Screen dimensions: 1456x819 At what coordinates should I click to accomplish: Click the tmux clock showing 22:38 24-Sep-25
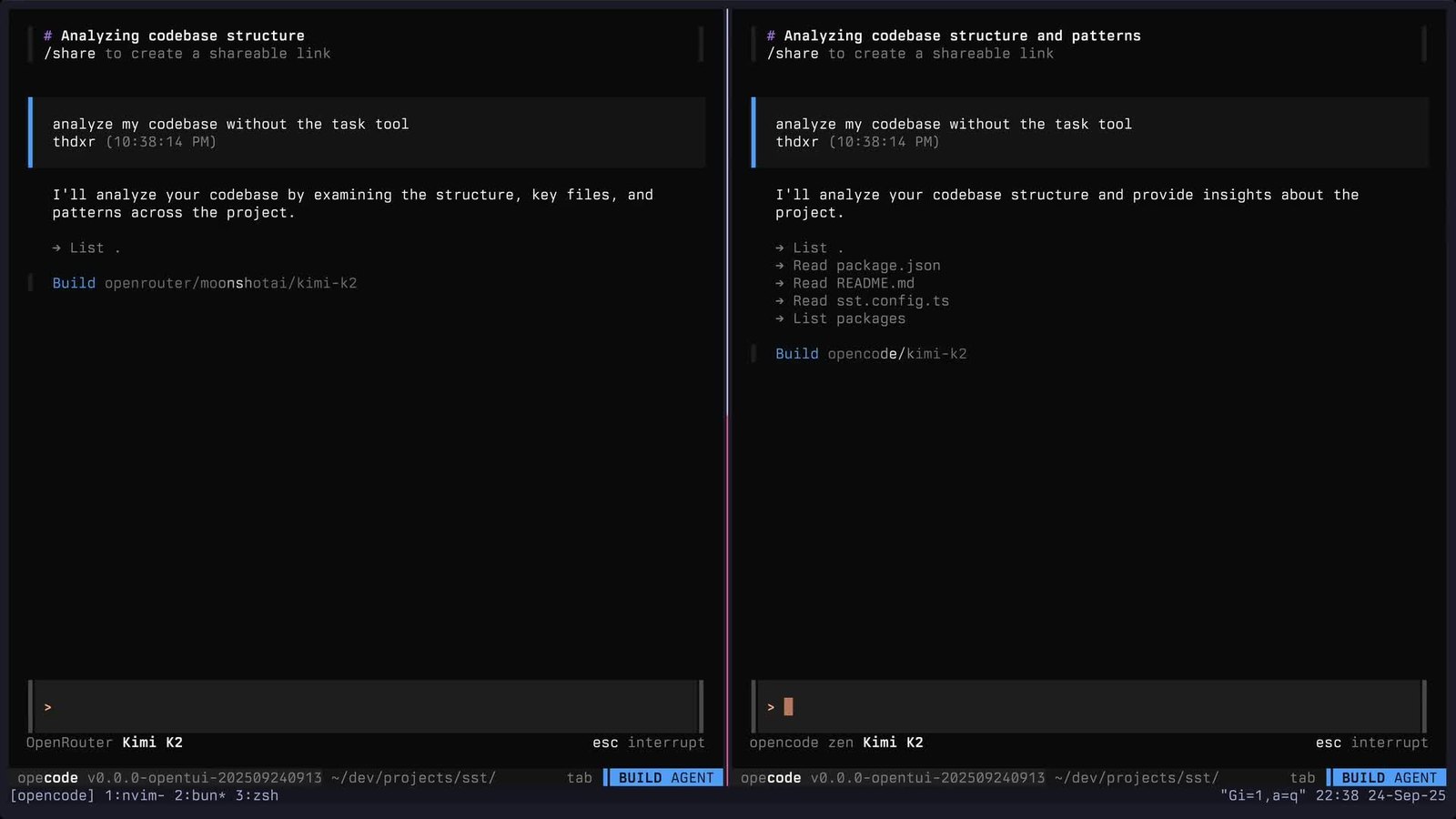tap(1380, 795)
